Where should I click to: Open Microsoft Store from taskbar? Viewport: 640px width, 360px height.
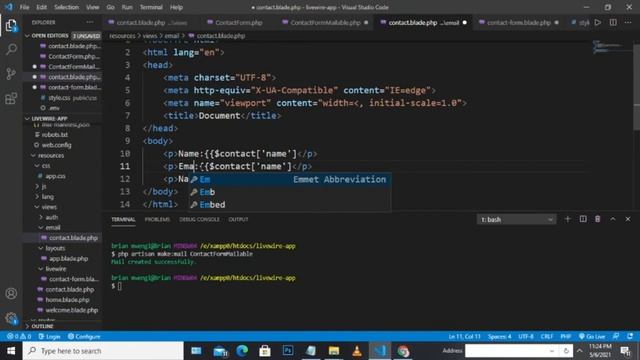[x=265, y=351]
